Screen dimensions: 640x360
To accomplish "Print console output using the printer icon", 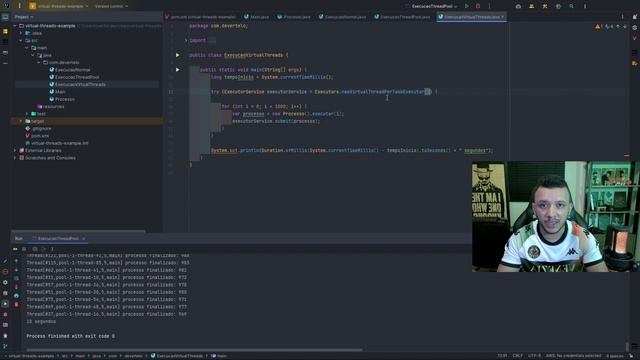I will tap(16, 296).
